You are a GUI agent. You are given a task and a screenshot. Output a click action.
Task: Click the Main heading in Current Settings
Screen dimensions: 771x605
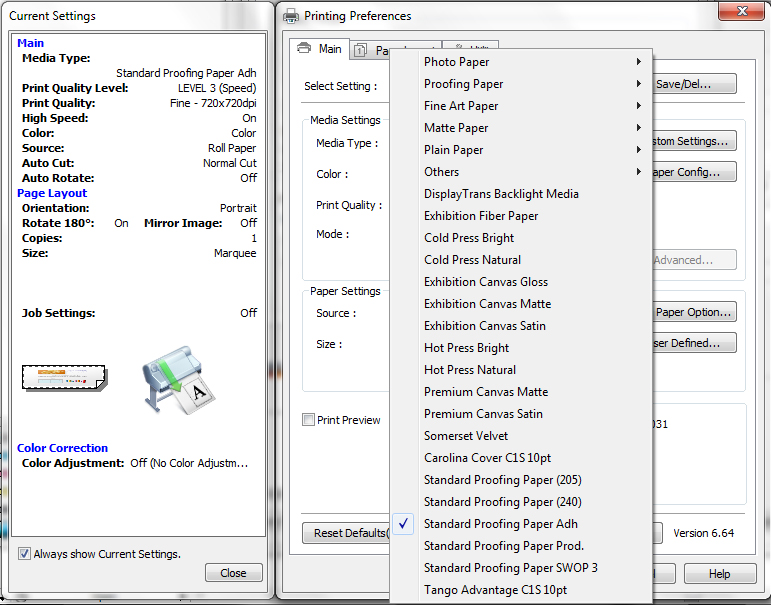[x=30, y=43]
